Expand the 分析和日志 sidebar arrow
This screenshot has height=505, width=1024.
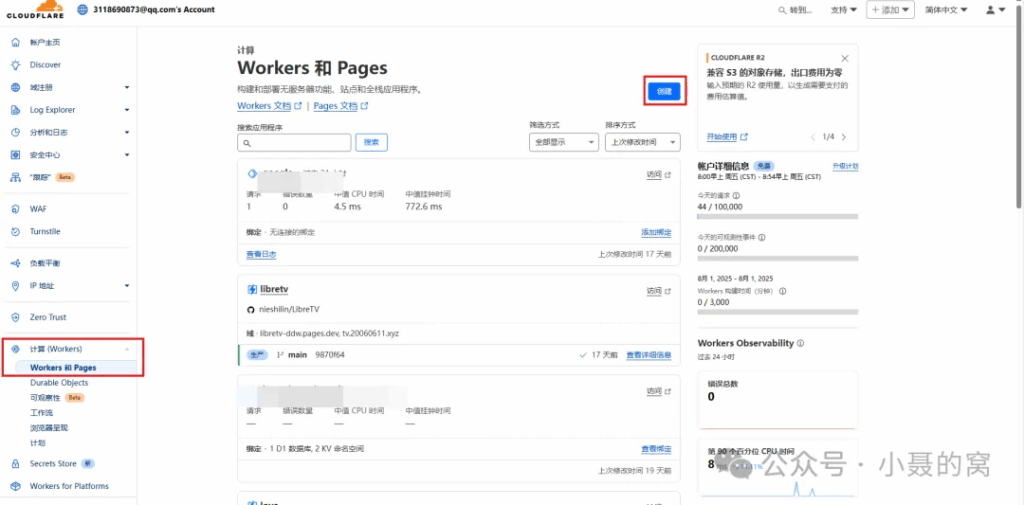127,132
